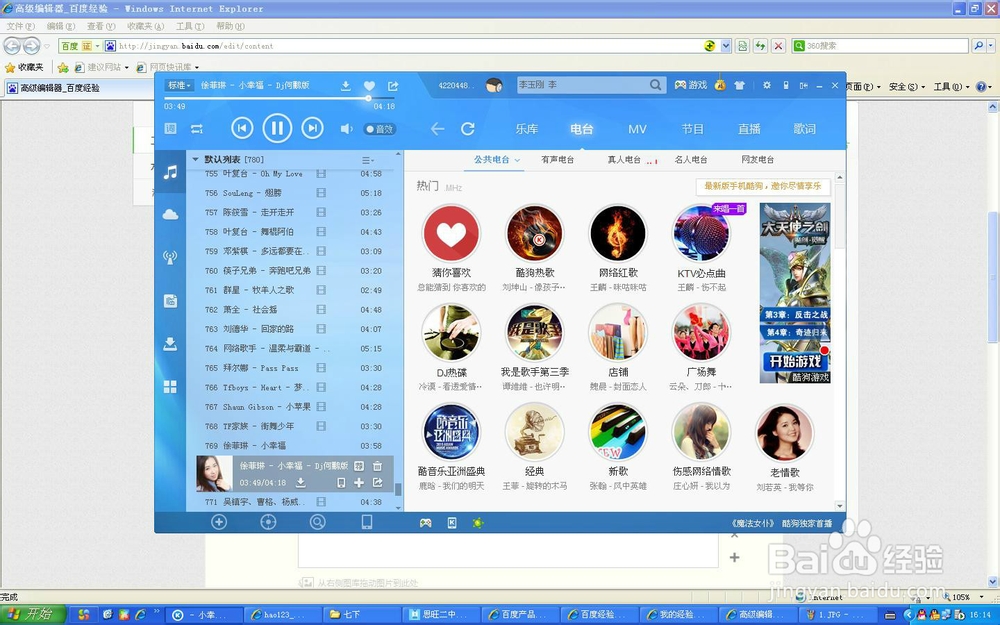Open Internet Explorer 收藏夹 favorites button
The image size is (1000, 625).
pyautogui.click(x=24, y=67)
